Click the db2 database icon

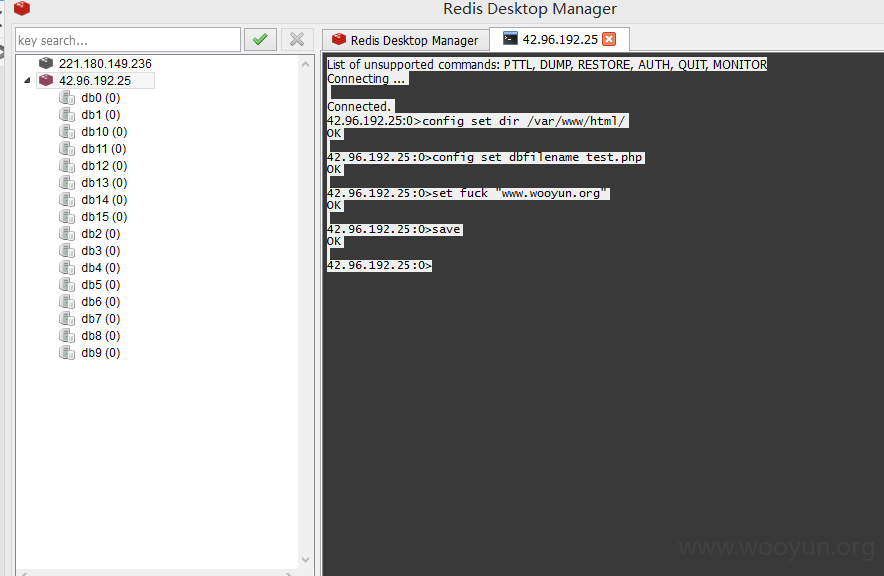[x=67, y=233]
